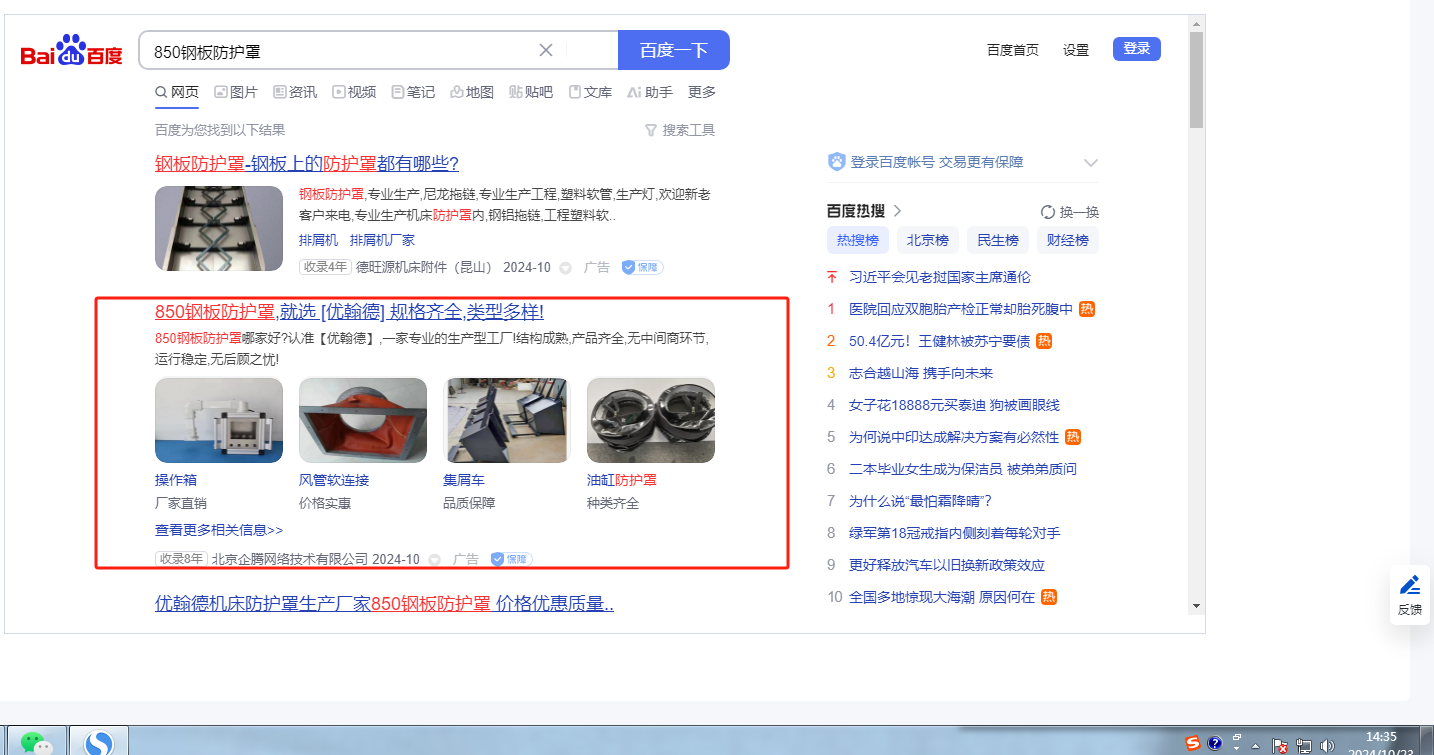Viewport: 1434px width, 755px height.
Task: Switch to the 财经榜 tab
Action: point(1067,240)
